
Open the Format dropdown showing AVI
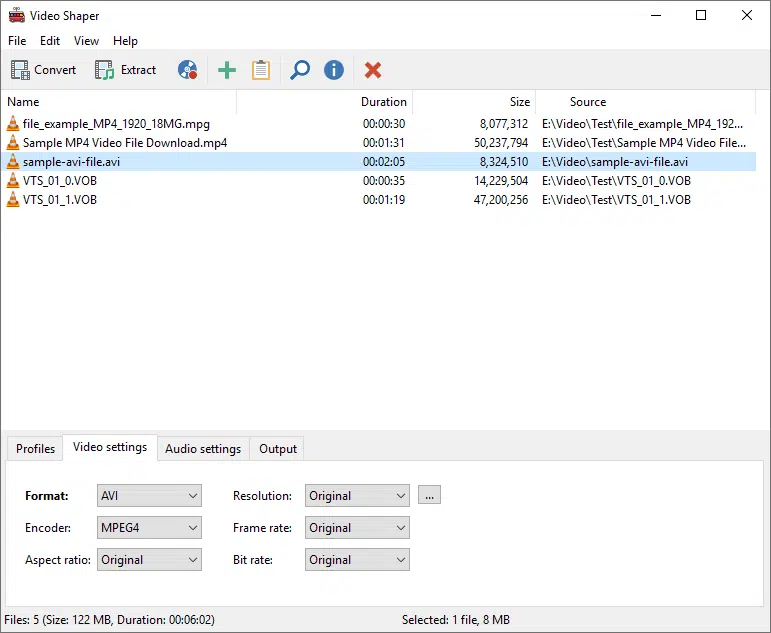pyautogui.click(x=149, y=496)
